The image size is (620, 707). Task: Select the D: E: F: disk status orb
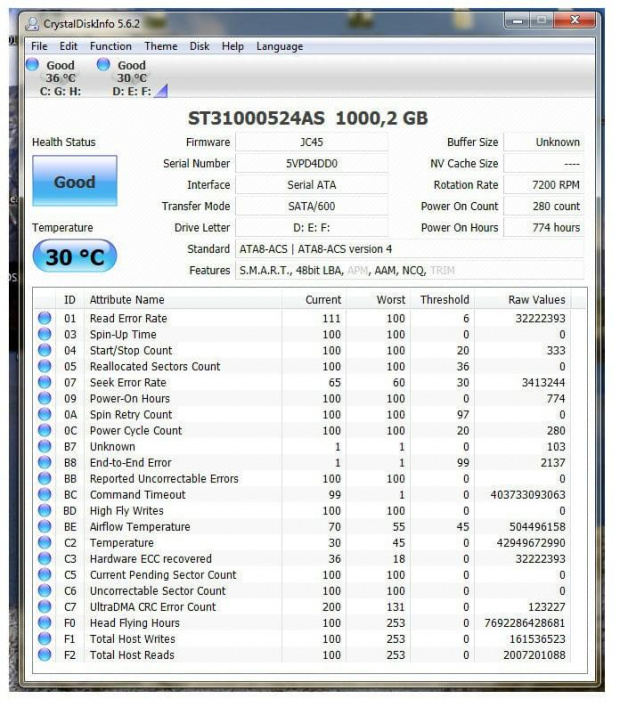[x=103, y=64]
